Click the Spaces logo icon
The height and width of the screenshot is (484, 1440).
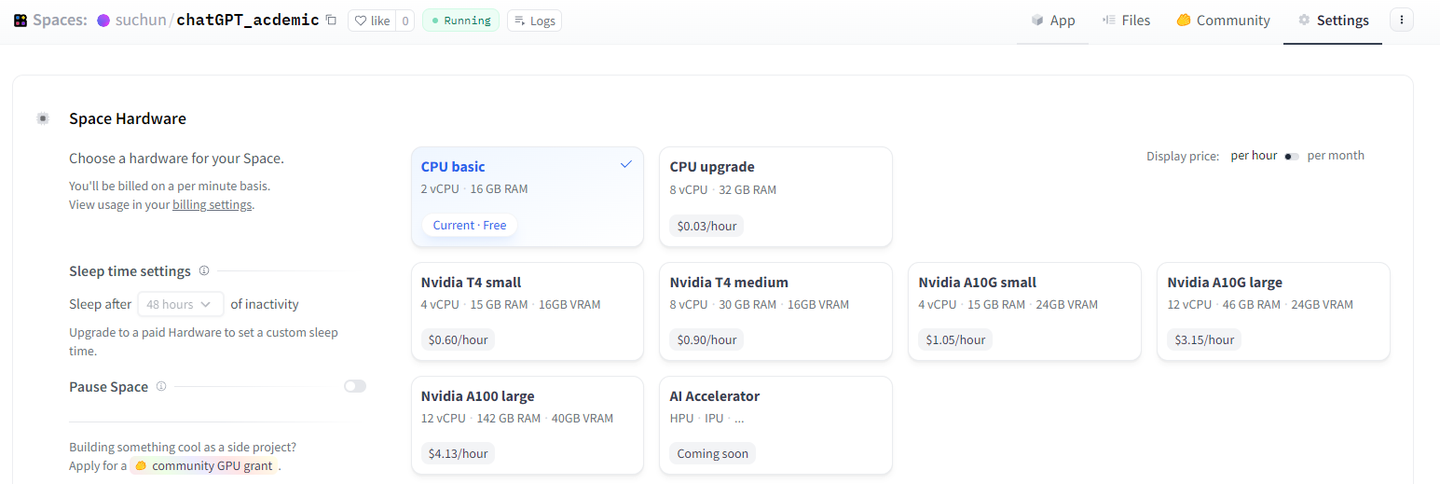coord(20,20)
